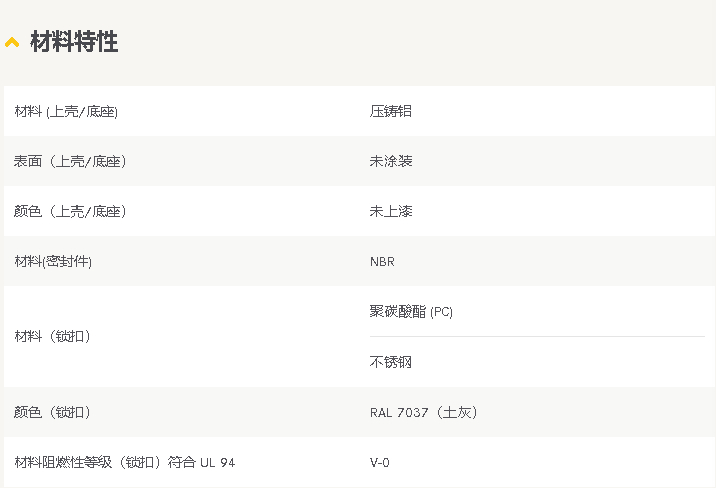The height and width of the screenshot is (488, 716).
Task: Select the 材料 (上壳/底座) label
Action: point(66,111)
